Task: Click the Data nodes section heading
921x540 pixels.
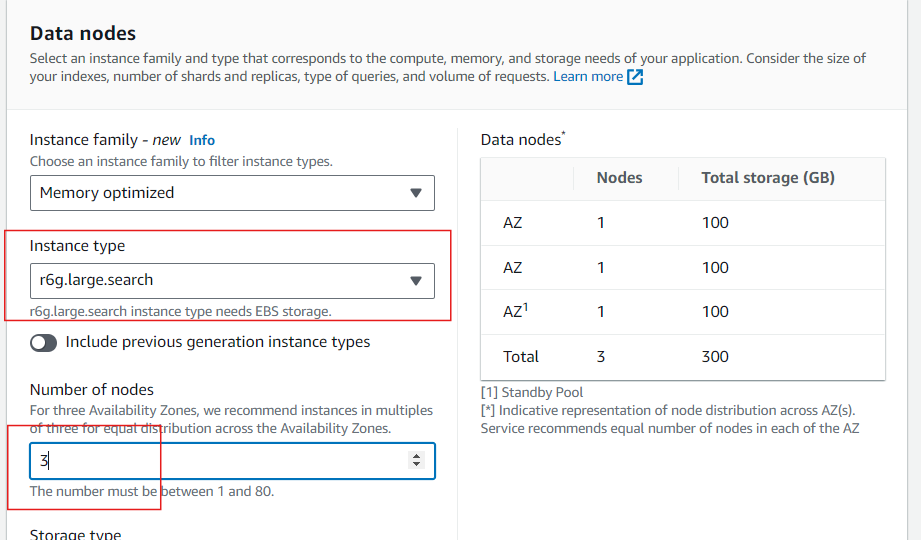Action: point(83,34)
